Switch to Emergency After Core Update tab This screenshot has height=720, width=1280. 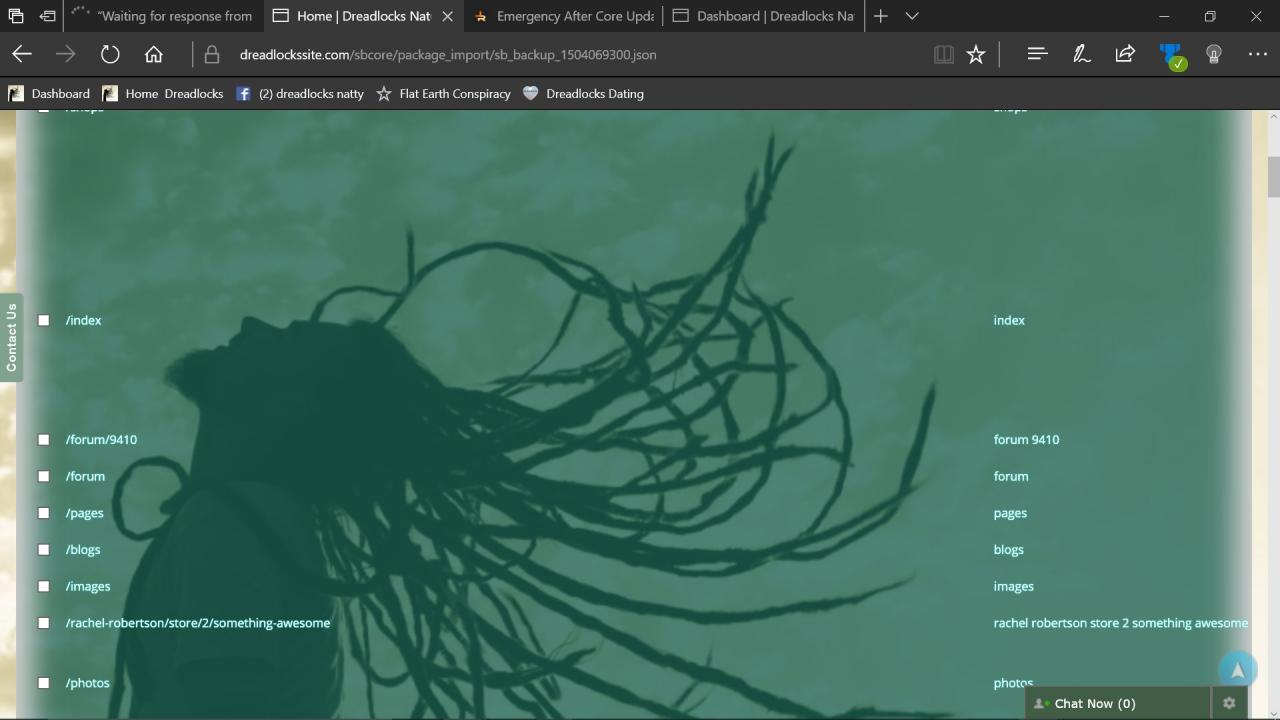click(x=565, y=16)
